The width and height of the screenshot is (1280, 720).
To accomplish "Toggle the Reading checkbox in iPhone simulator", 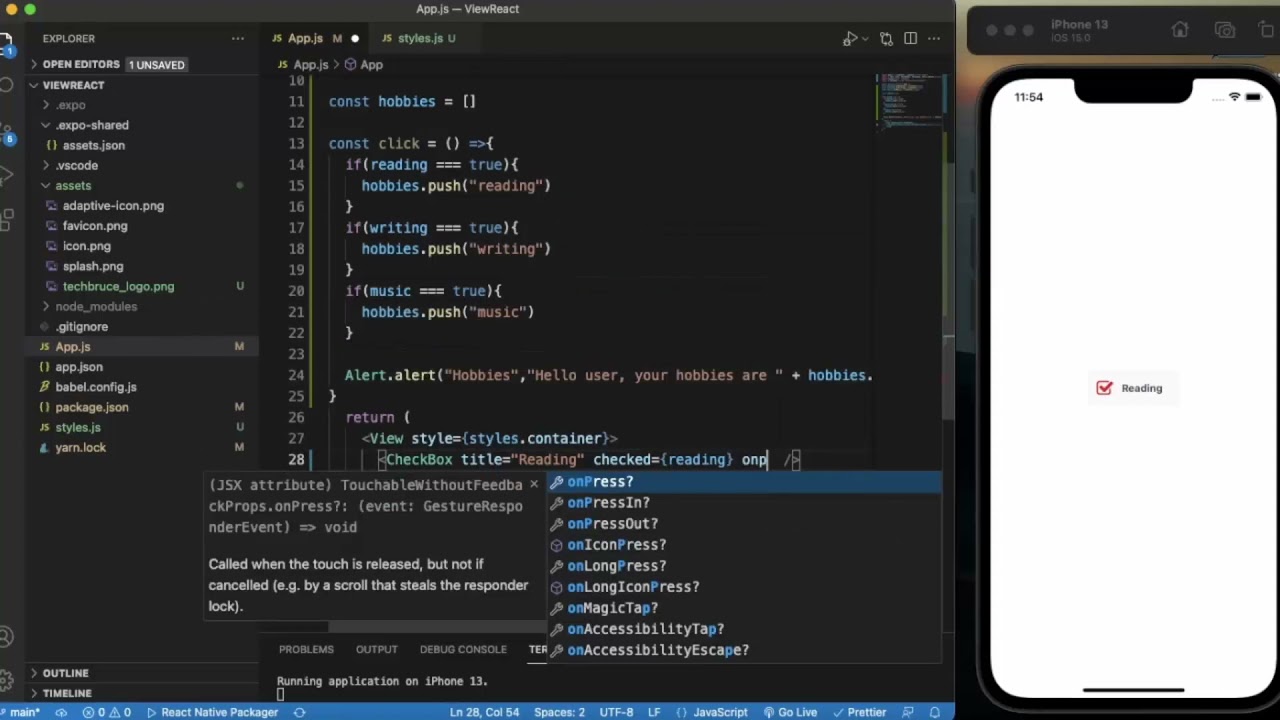I will tap(1104, 388).
